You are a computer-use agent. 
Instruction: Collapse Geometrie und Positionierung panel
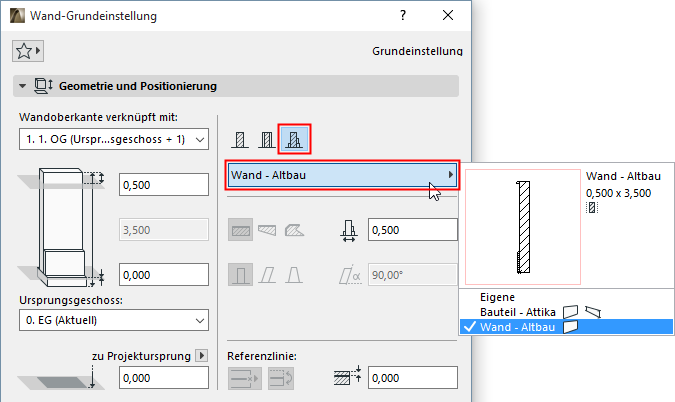pyautogui.click(x=23, y=86)
